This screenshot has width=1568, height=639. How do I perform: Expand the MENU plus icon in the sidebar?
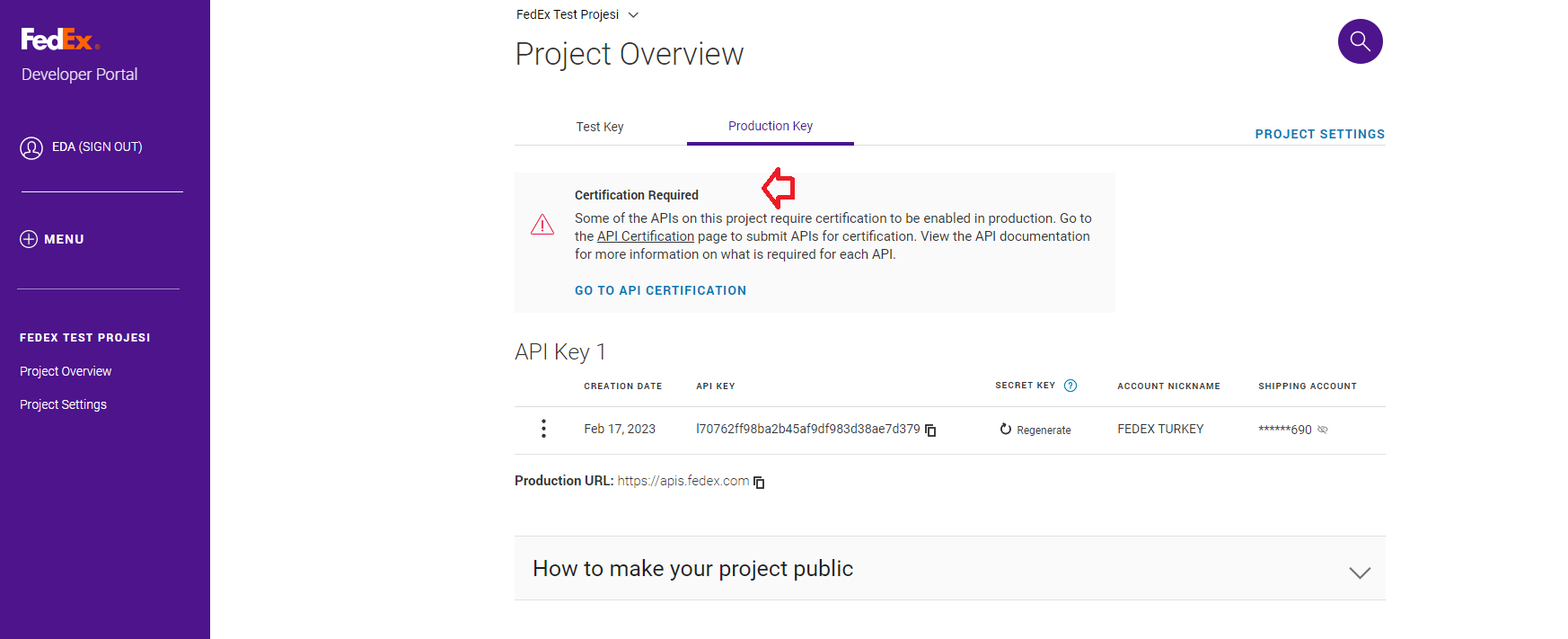pos(29,239)
